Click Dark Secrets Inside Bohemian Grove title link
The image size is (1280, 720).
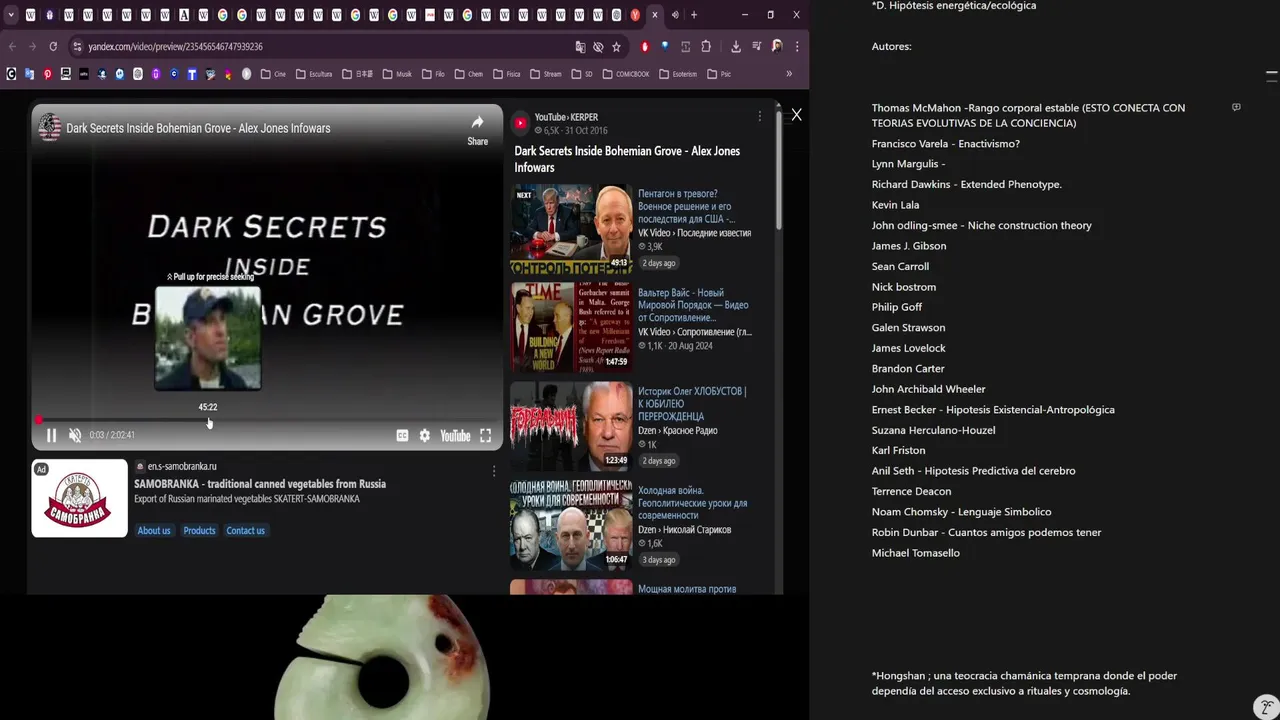click(627, 159)
